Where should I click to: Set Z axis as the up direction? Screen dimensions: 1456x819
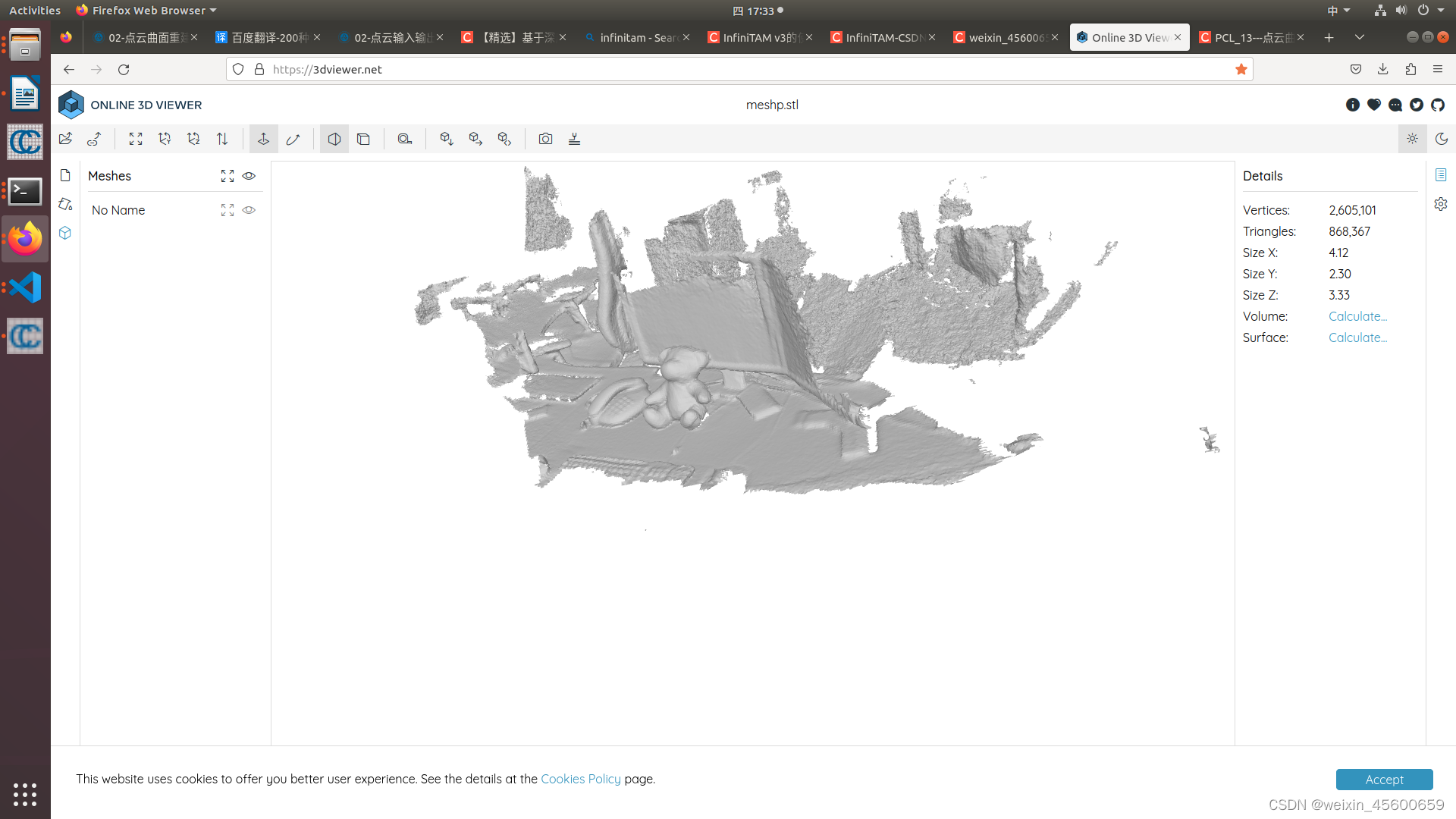point(193,139)
